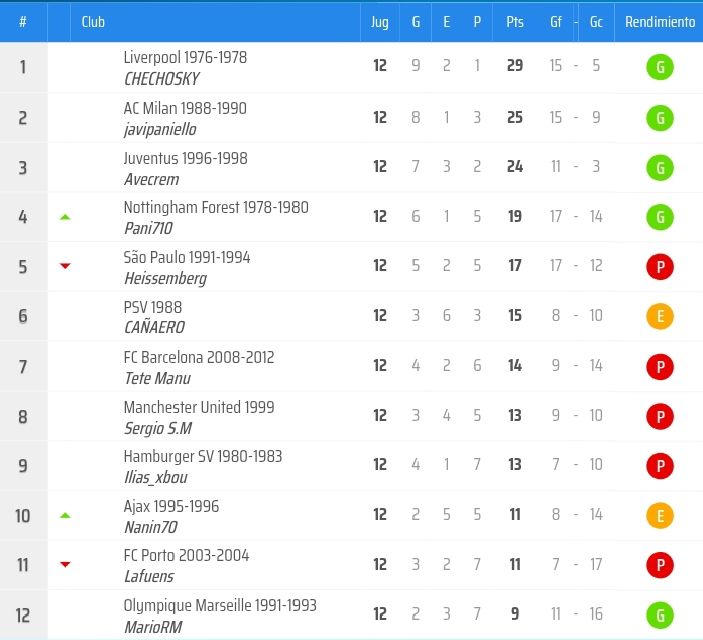
Task: Sort by the Club column header
Action: tap(93, 22)
